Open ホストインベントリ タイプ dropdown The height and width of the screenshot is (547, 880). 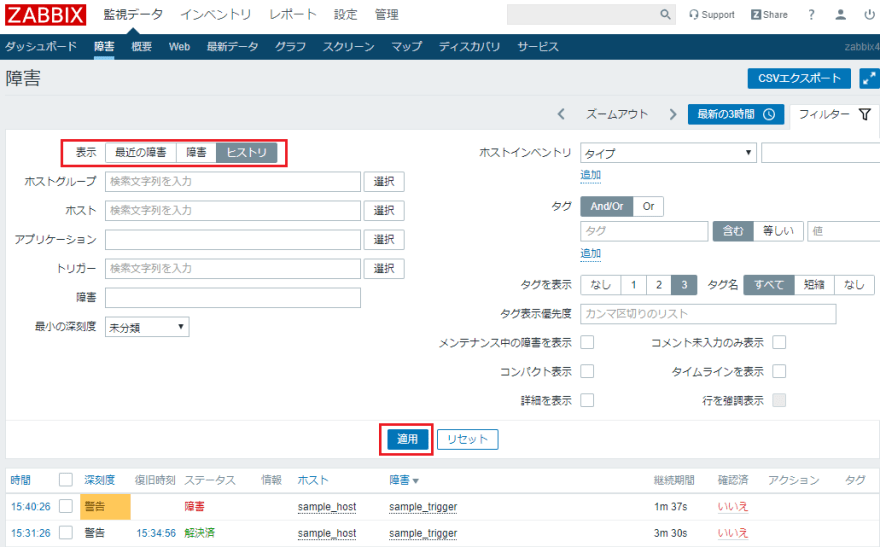(668, 153)
